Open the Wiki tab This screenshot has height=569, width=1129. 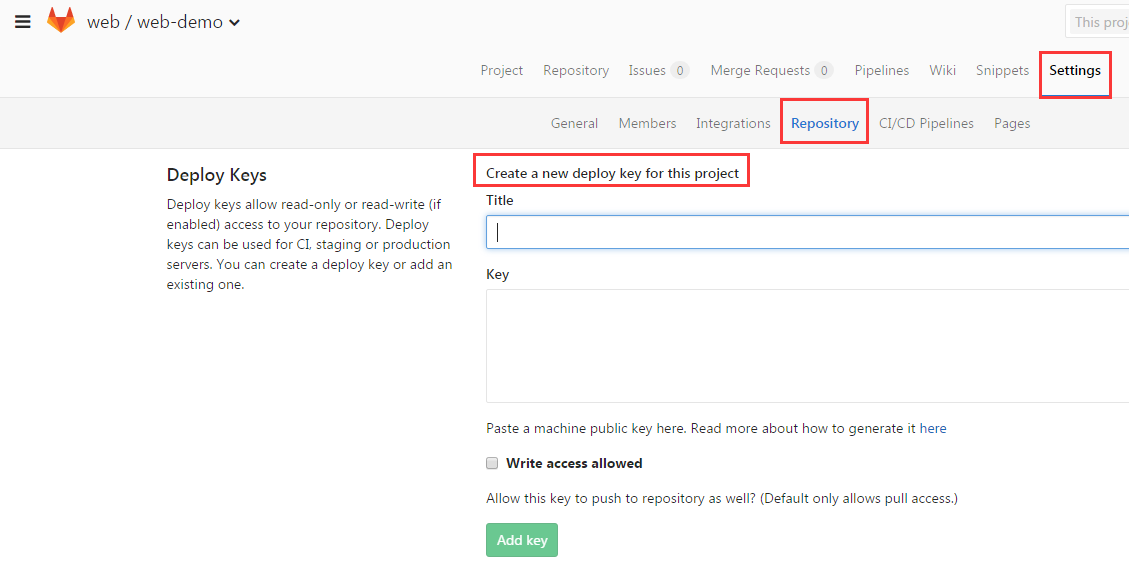(x=943, y=71)
